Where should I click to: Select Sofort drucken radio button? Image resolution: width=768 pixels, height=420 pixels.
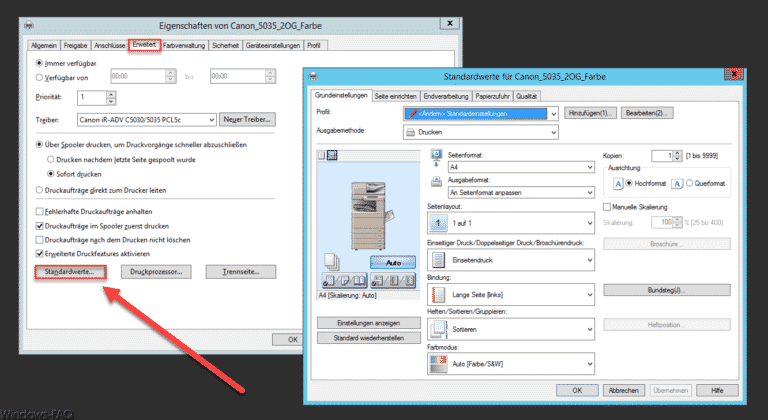point(50,173)
